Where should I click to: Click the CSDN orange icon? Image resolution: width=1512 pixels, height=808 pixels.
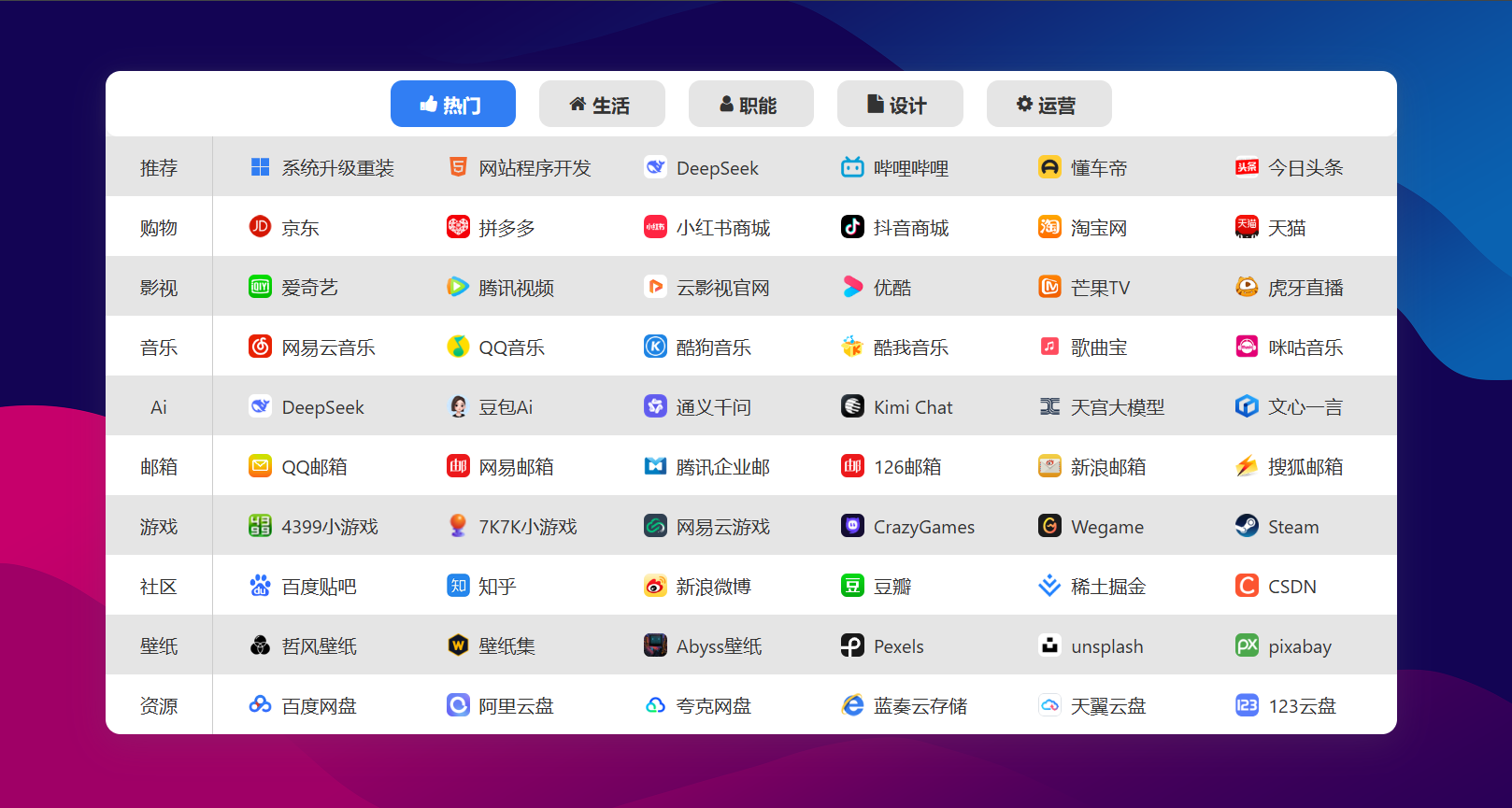1247,586
